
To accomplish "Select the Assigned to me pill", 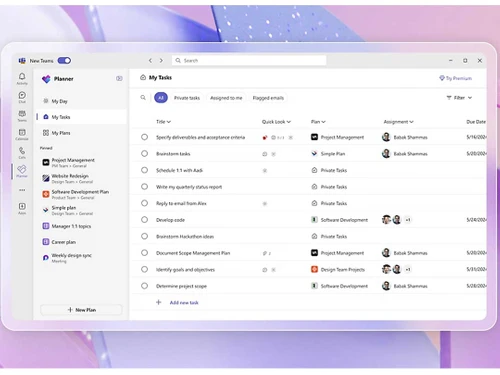I will tap(226, 98).
